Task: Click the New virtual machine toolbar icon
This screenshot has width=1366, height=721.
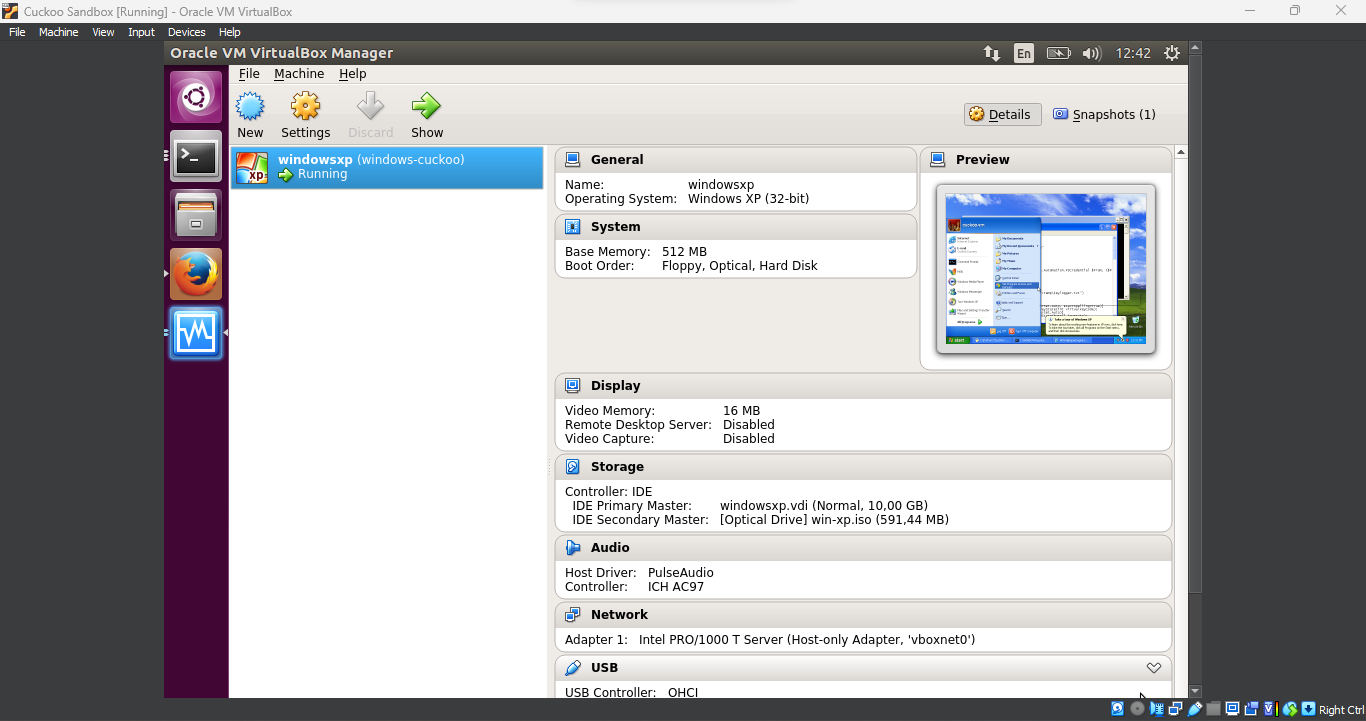Action: pos(250,106)
